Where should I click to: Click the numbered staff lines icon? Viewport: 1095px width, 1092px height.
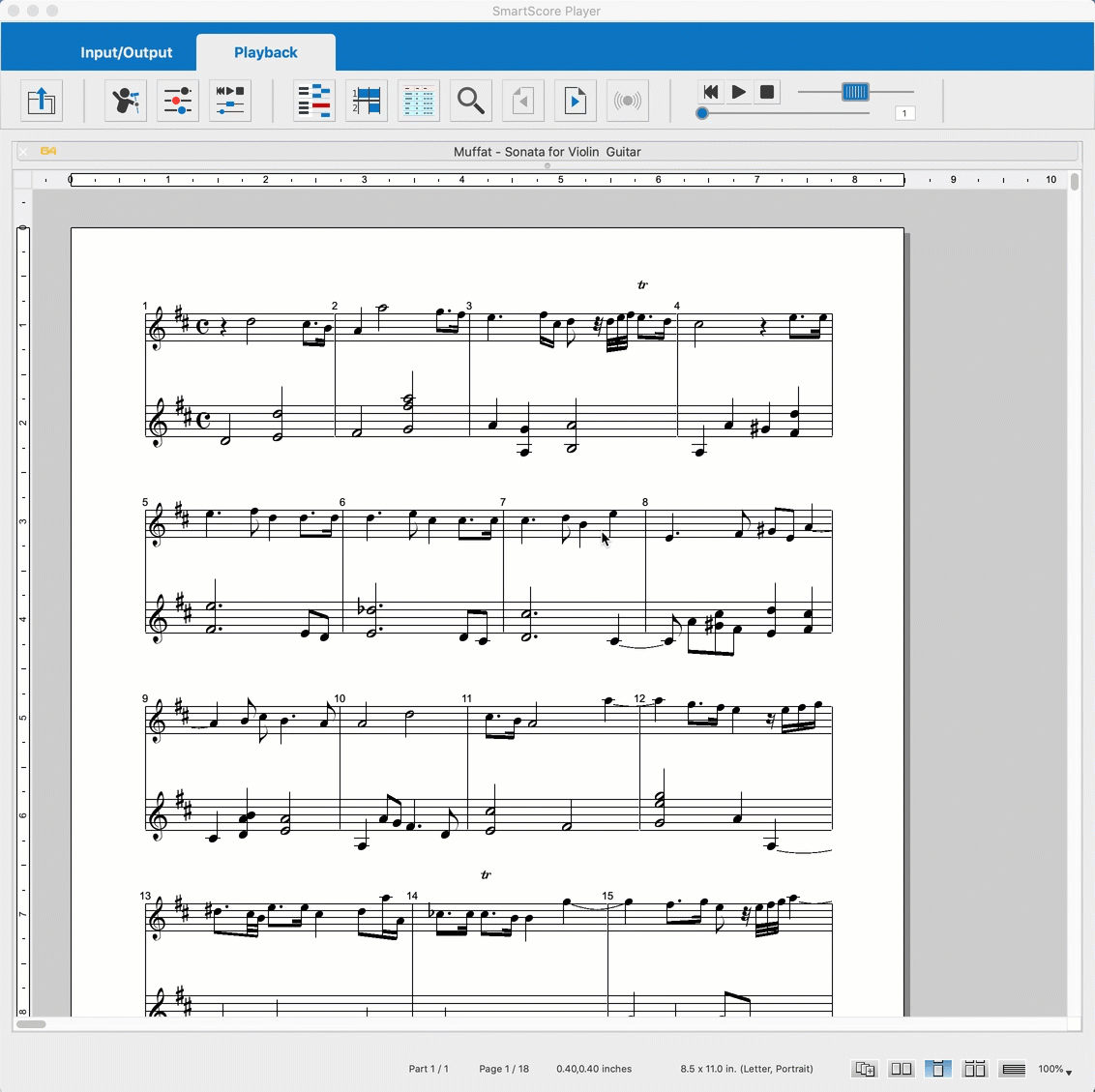367,101
